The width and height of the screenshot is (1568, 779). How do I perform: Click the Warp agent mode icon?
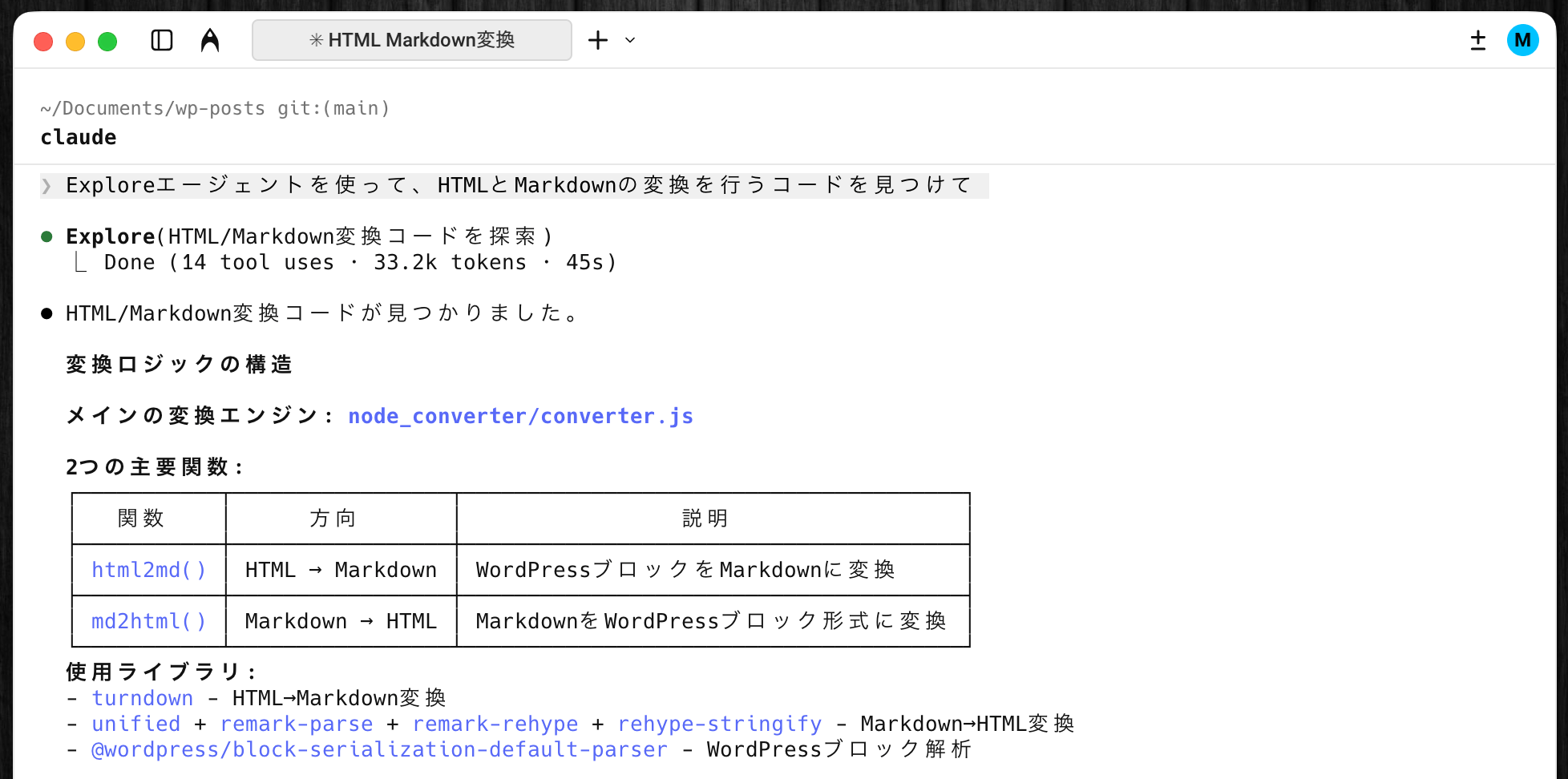[210, 40]
